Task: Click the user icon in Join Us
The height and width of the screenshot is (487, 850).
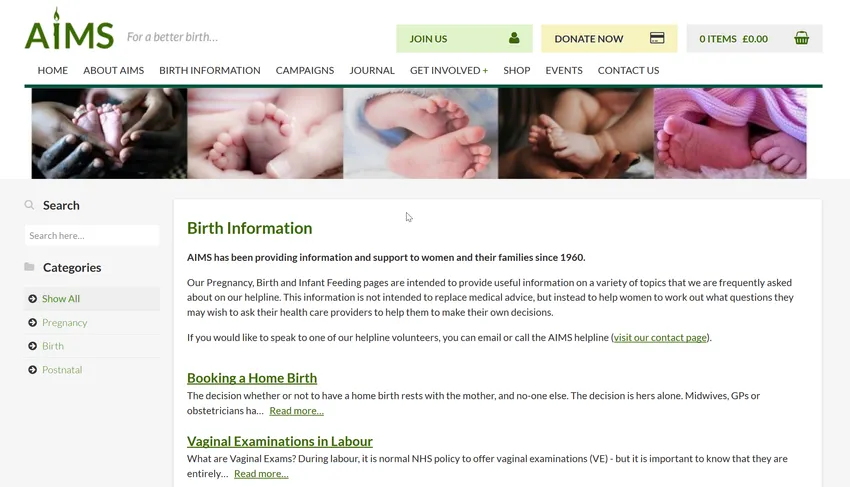Action: [514, 38]
